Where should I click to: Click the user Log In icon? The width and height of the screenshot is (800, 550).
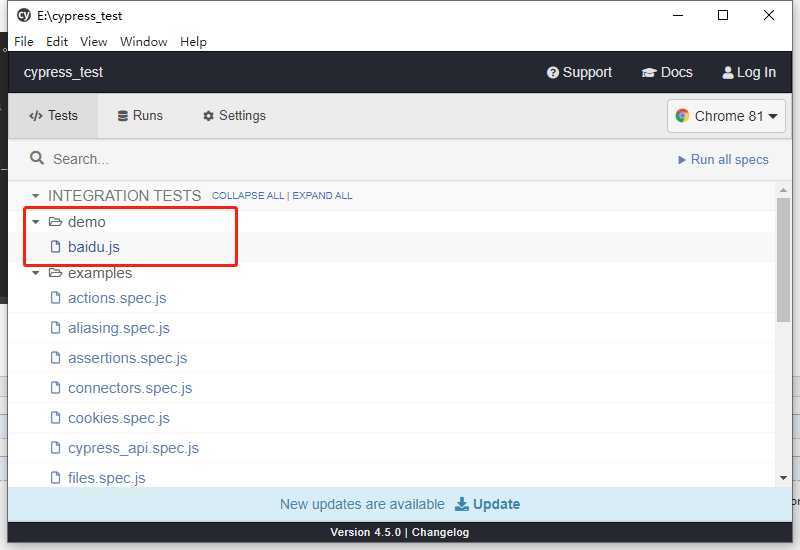(x=728, y=73)
